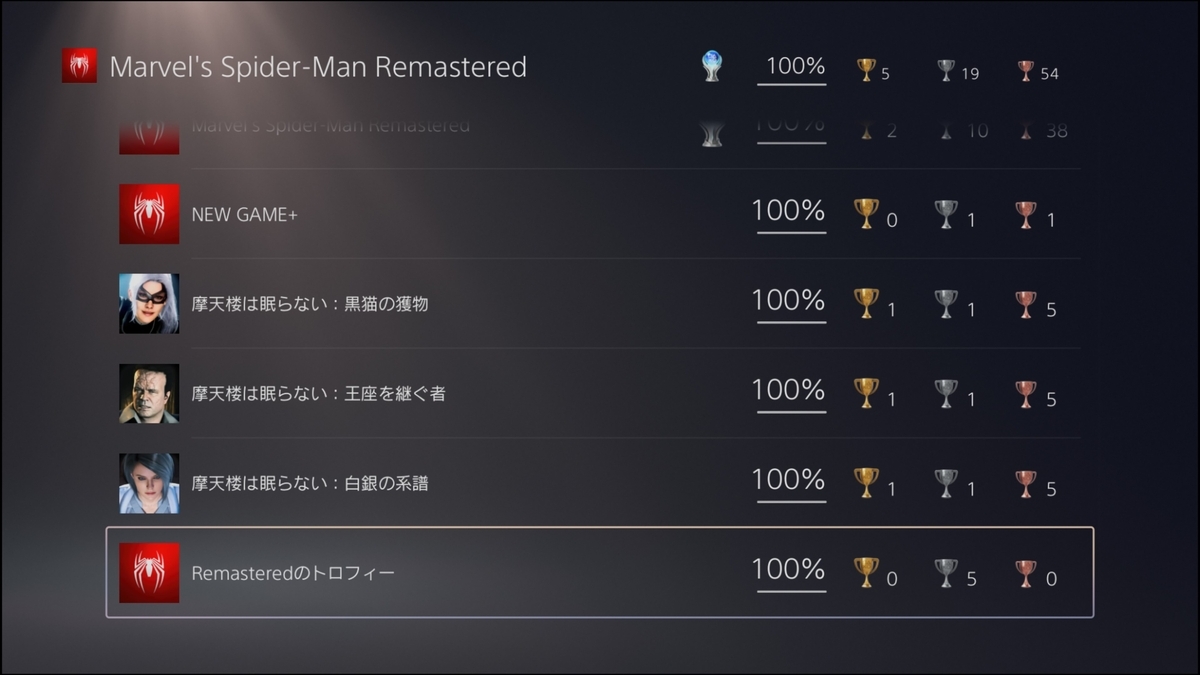Click the Remasteredのトロフィー spider emblem thumbnail

point(149,573)
